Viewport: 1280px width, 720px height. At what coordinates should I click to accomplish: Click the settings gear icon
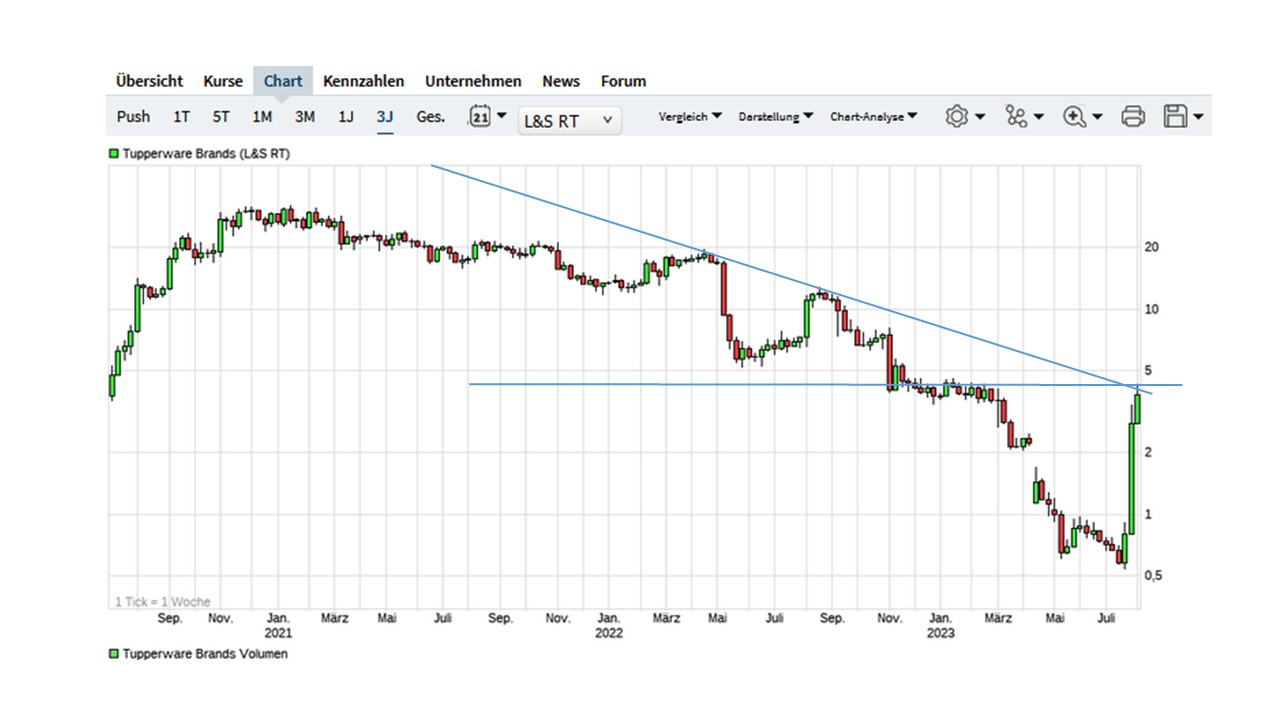point(957,117)
